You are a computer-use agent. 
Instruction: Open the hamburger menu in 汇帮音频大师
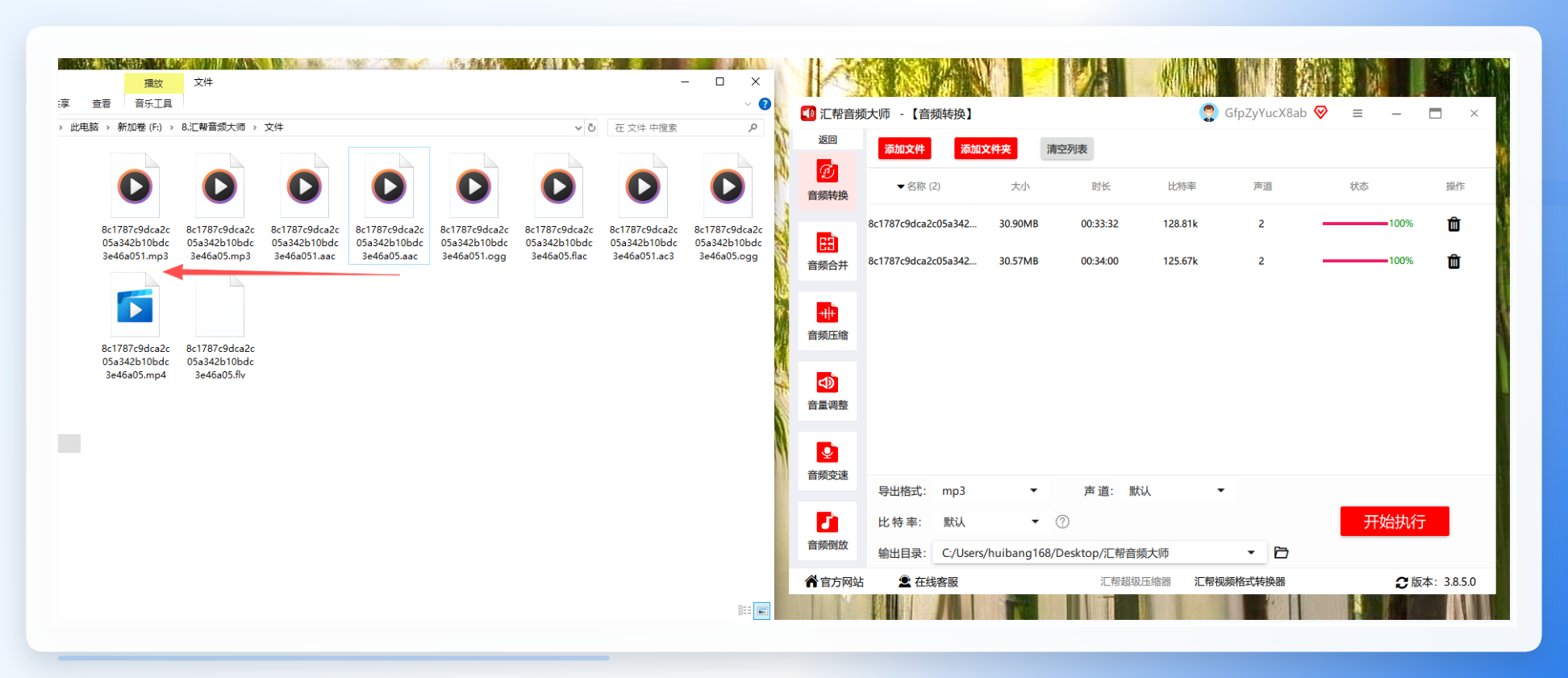click(x=1357, y=114)
